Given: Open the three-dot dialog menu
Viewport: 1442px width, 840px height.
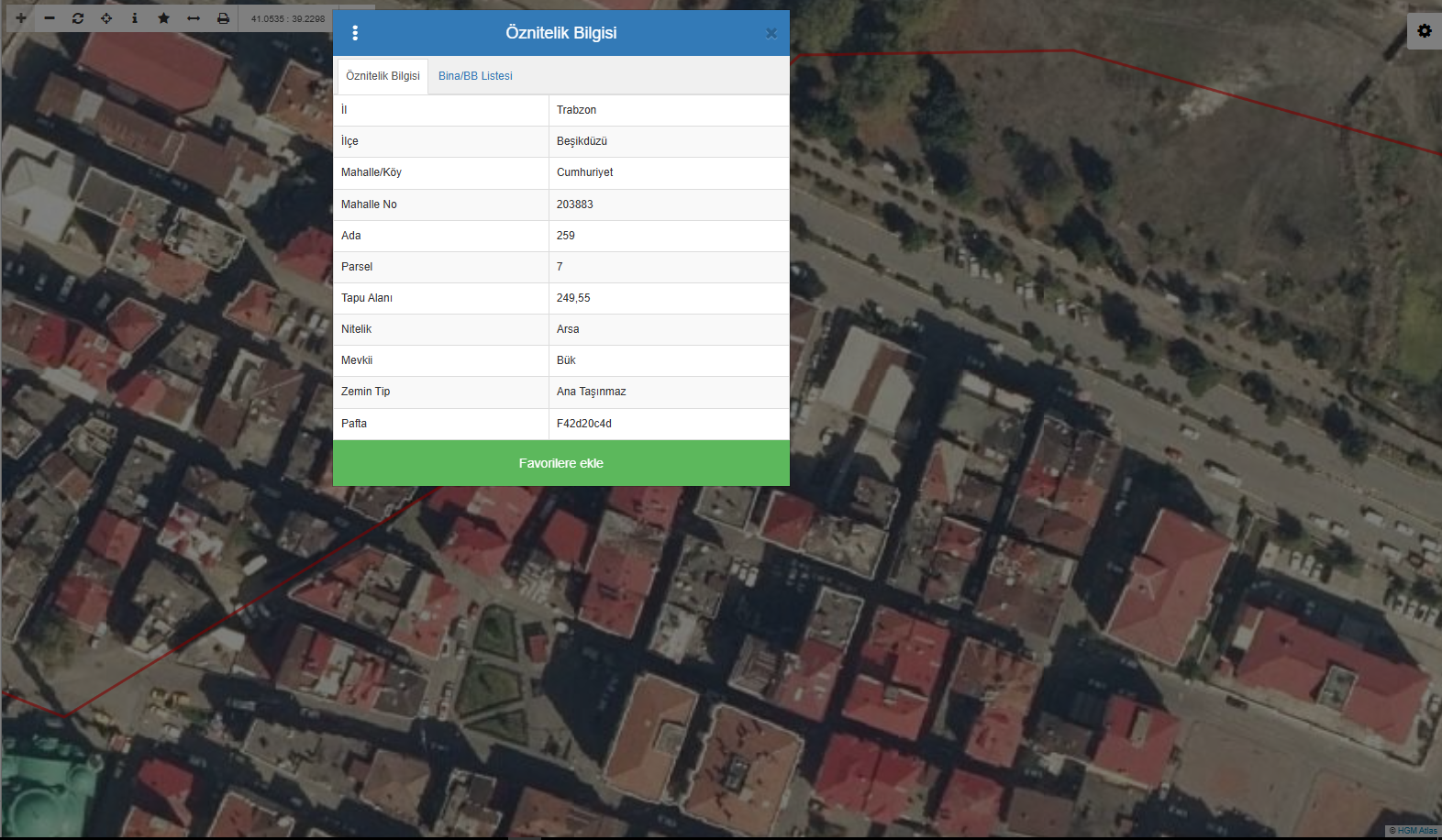Looking at the screenshot, I should click(x=355, y=33).
